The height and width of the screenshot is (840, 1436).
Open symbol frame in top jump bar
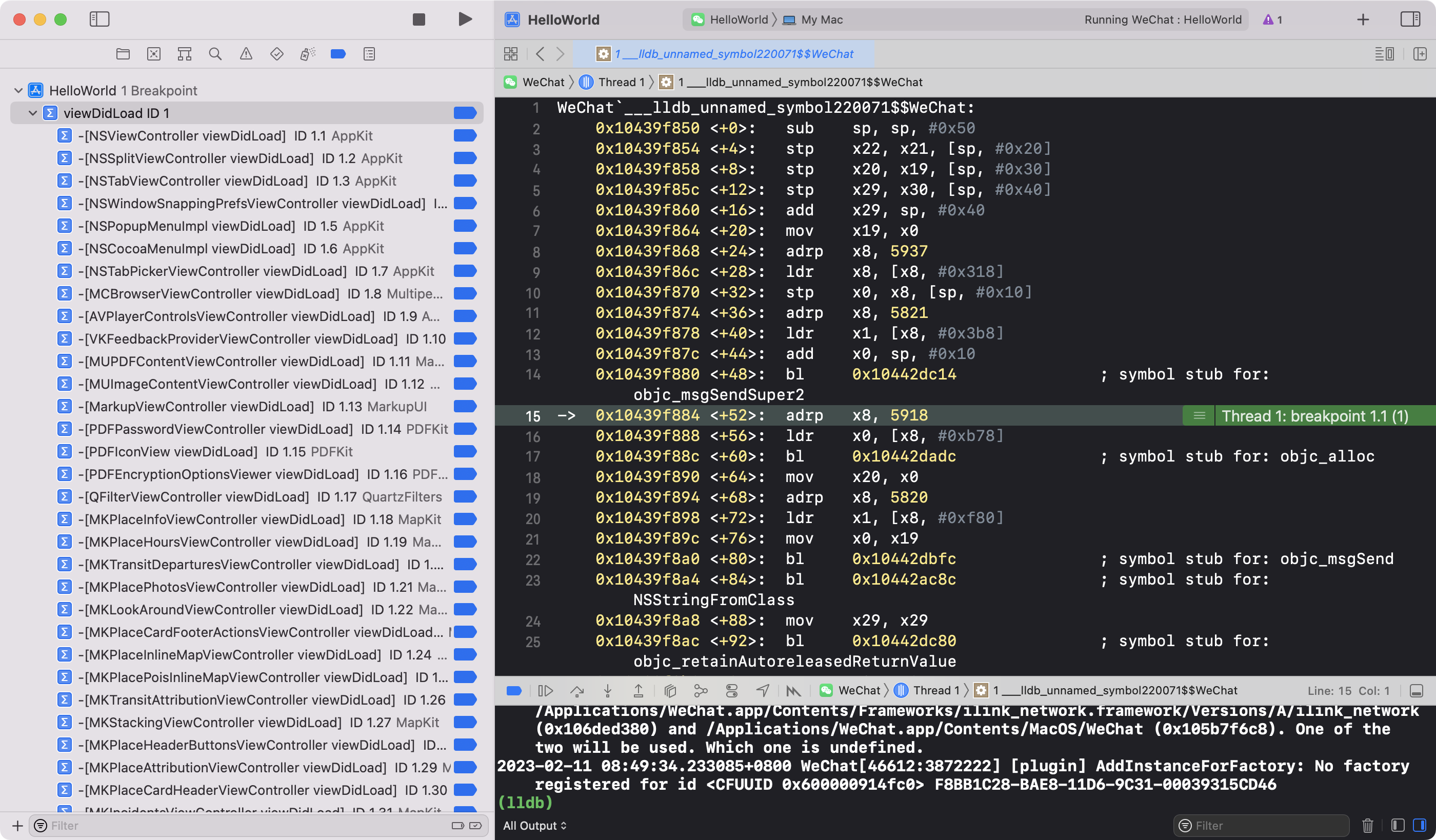point(791,82)
